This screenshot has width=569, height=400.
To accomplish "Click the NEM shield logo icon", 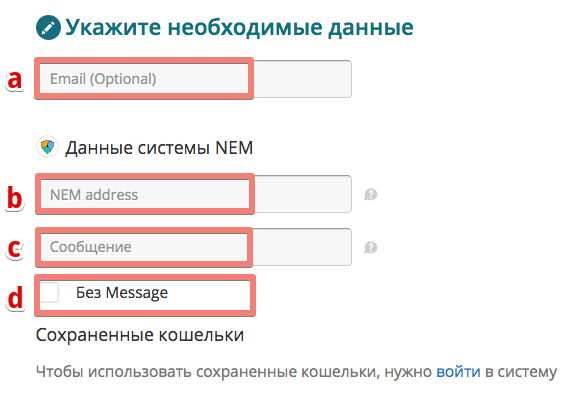I will pos(48,147).
